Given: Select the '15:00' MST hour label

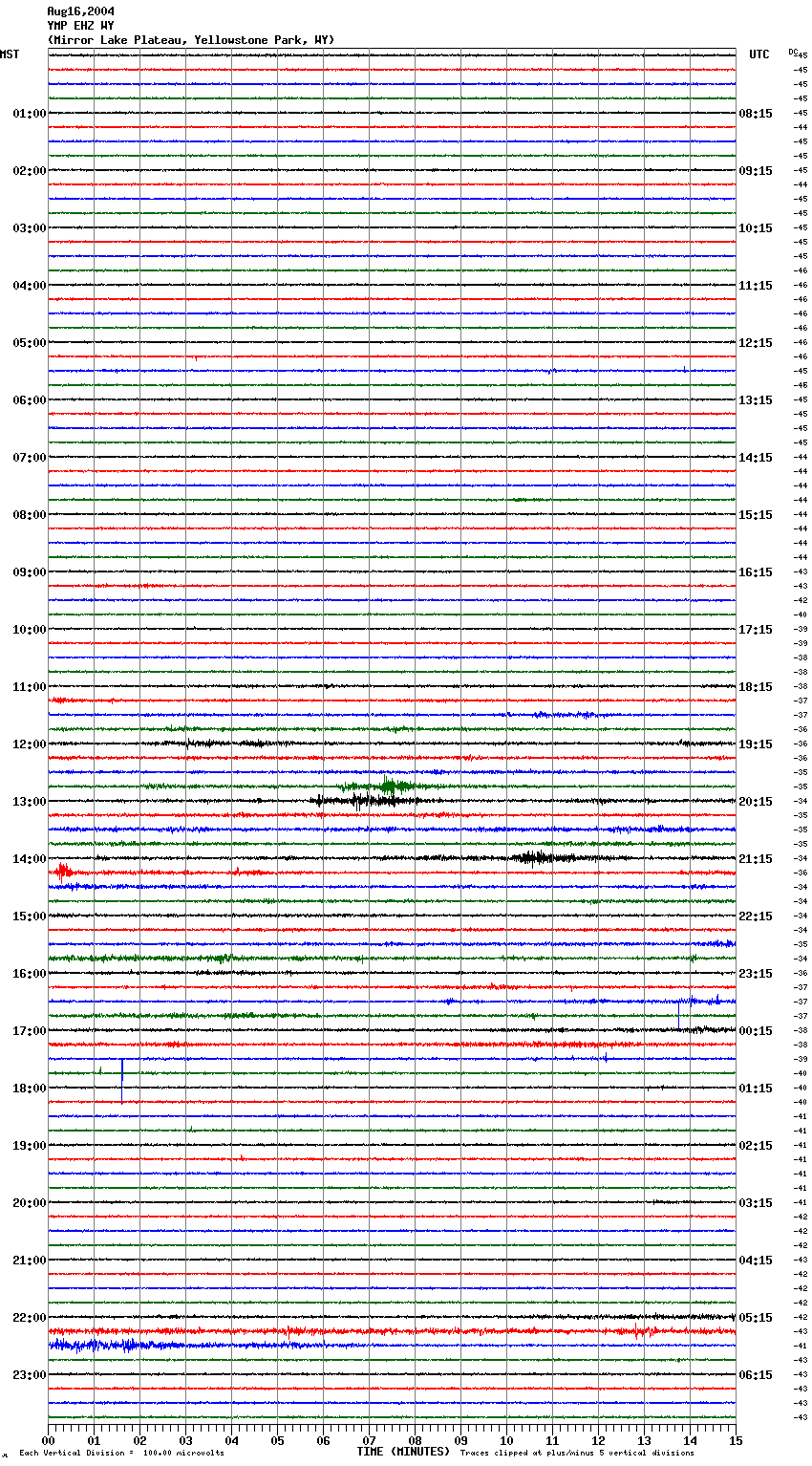Looking at the screenshot, I should coord(30,916).
